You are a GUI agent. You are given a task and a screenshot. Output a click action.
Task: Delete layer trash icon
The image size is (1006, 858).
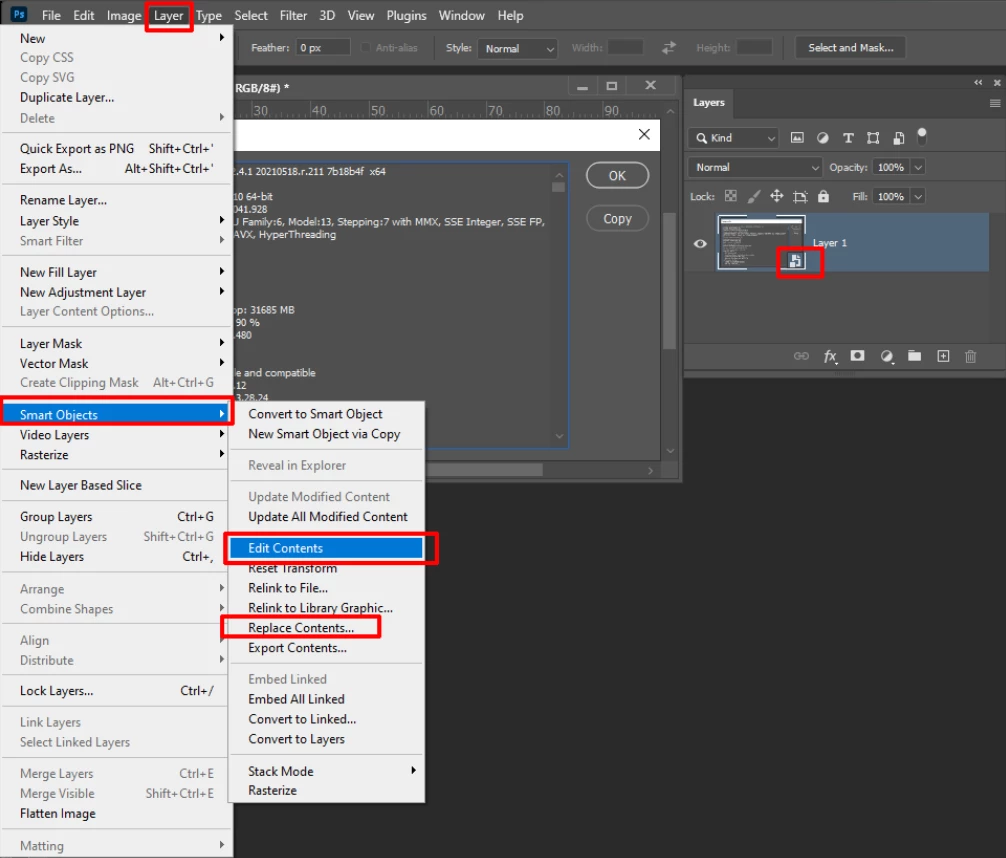coord(971,356)
